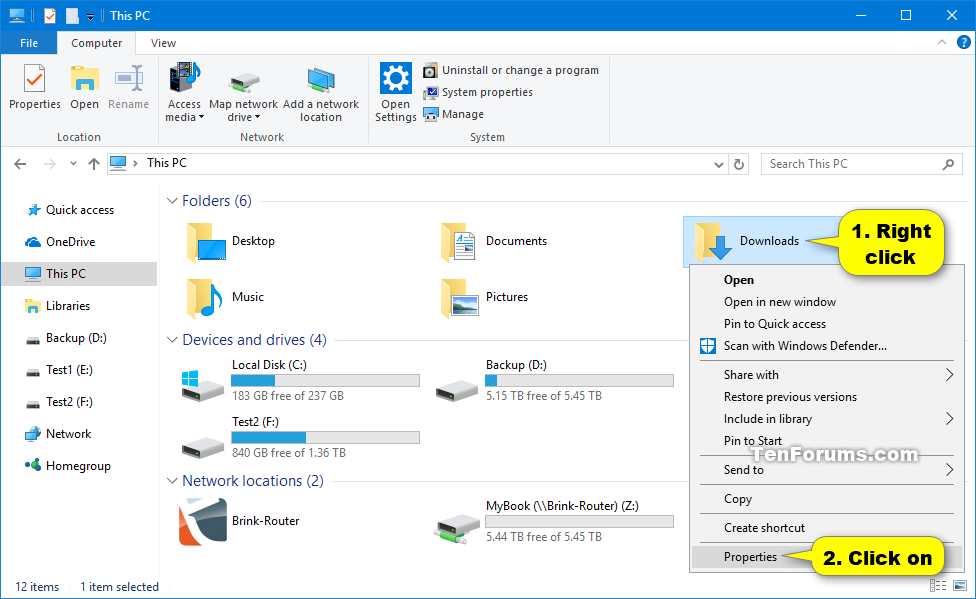Click the Local Disk (C:) usage bar
Viewport: 976px width, 599px height.
tap(325, 381)
